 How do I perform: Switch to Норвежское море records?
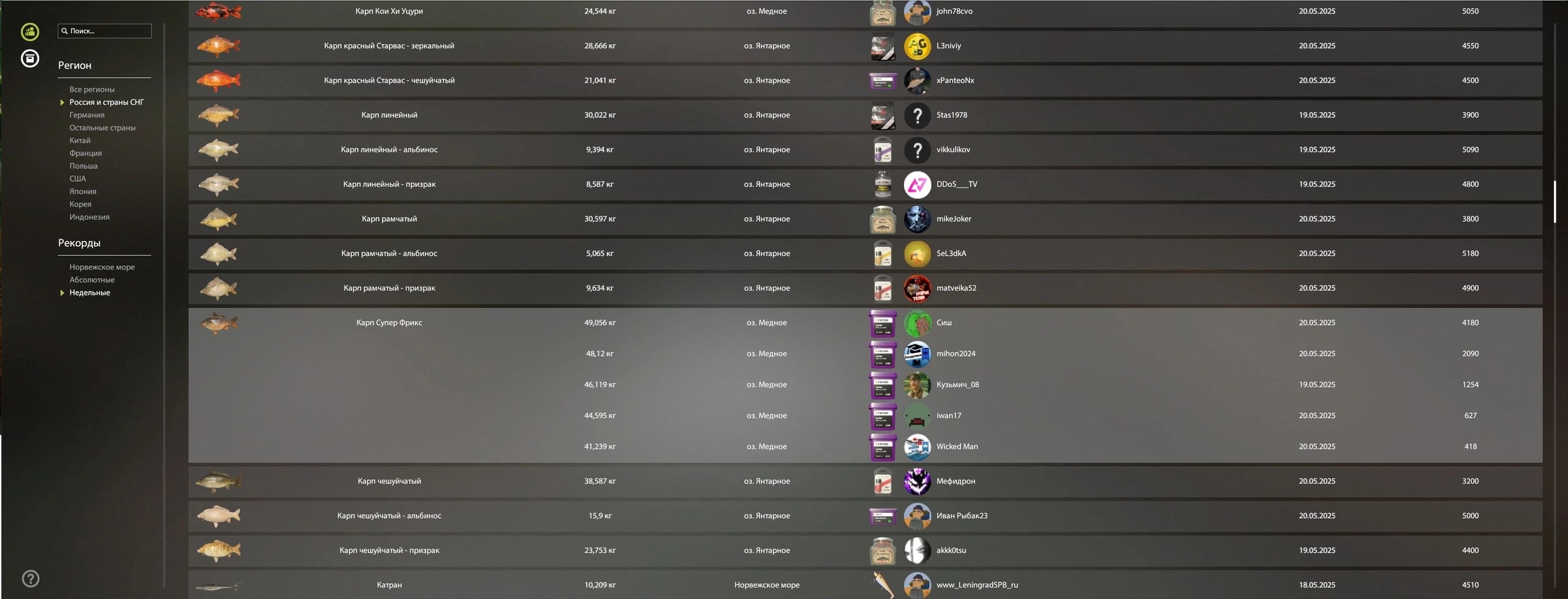click(x=102, y=267)
